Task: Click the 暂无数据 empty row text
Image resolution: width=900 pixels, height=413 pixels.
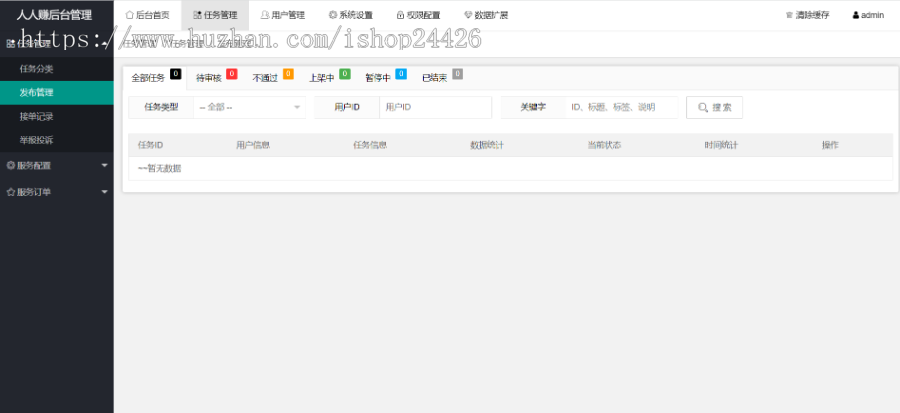Action: pyautogui.click(x=160, y=169)
